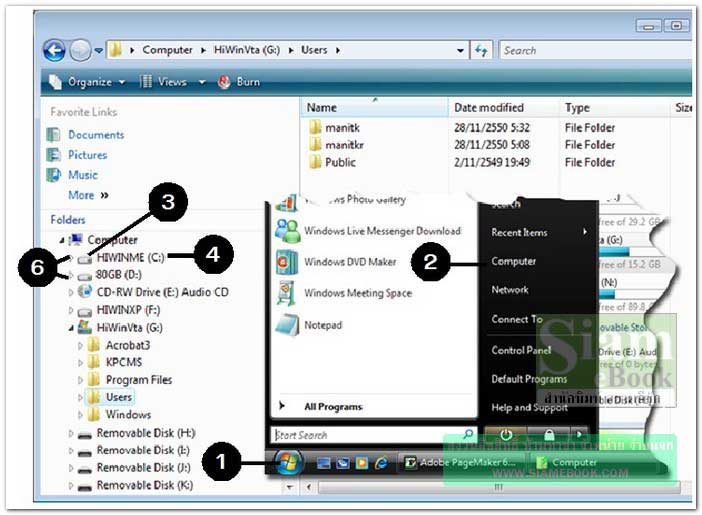Click the Burn toolbar button
This screenshot has width=702, height=515.
239,82
